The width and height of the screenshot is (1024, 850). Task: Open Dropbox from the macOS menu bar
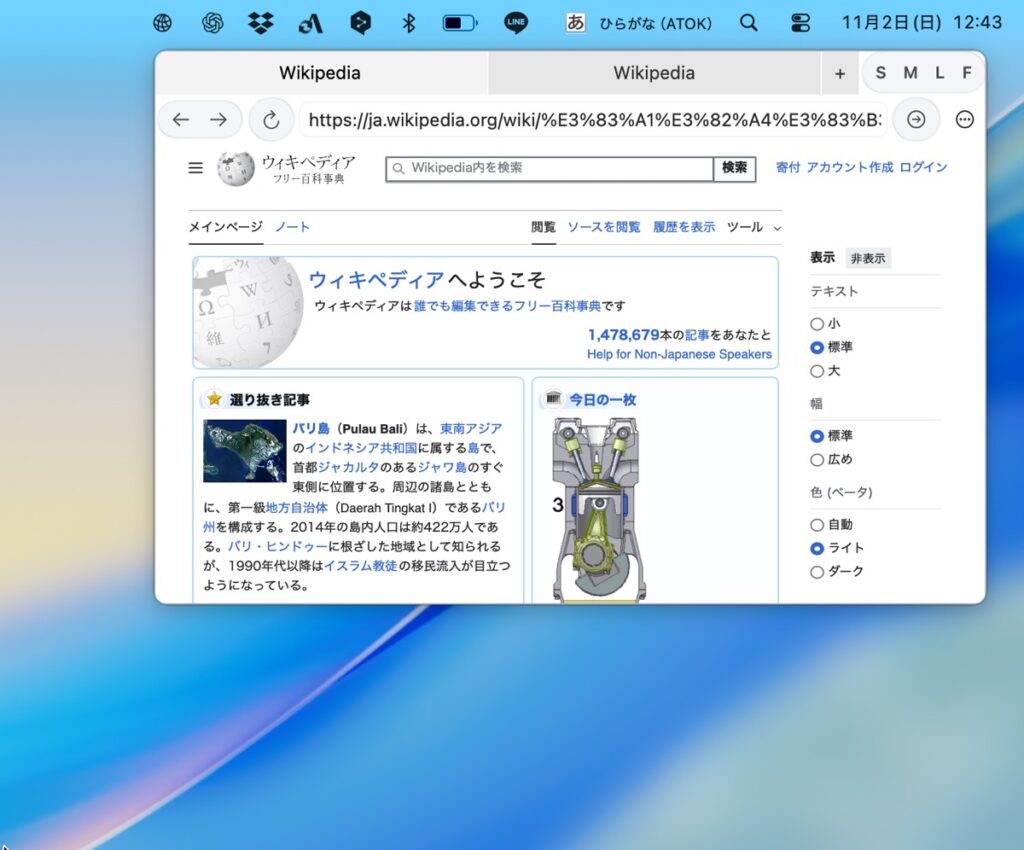tap(261, 22)
